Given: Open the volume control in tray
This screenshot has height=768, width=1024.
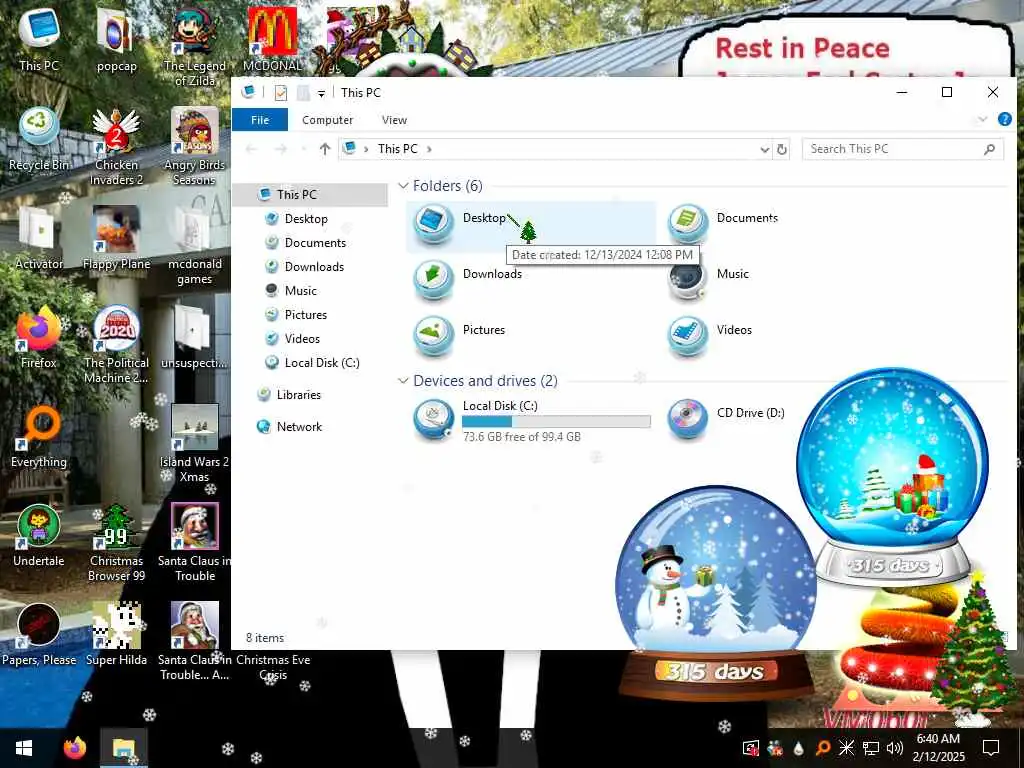Looking at the screenshot, I should (895, 748).
